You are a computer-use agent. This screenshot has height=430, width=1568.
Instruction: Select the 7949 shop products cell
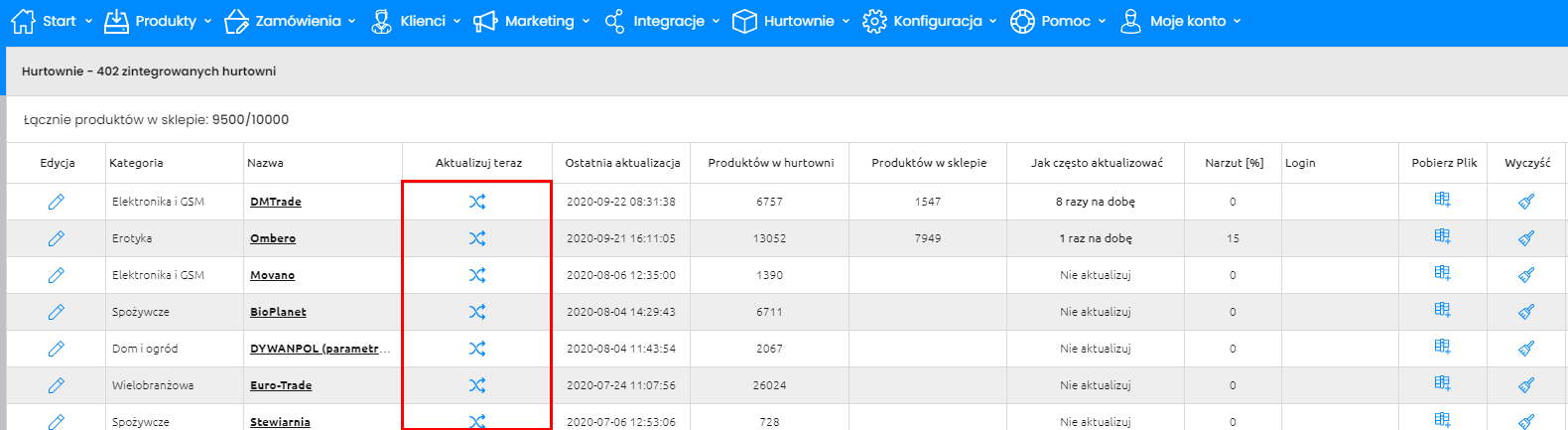[x=928, y=238]
